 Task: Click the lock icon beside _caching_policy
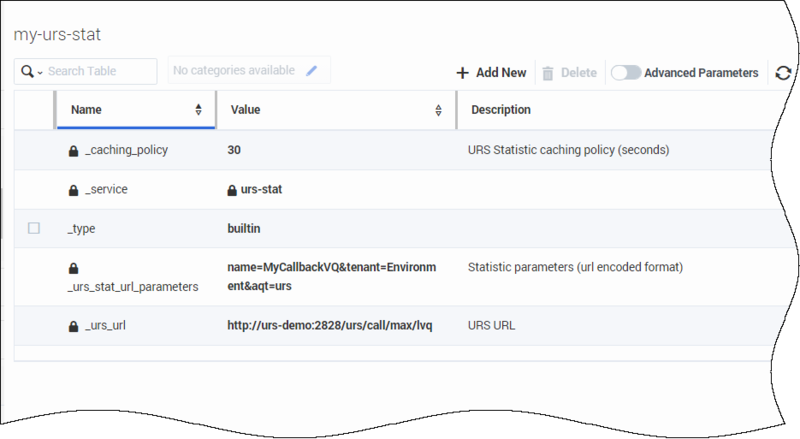(x=73, y=151)
